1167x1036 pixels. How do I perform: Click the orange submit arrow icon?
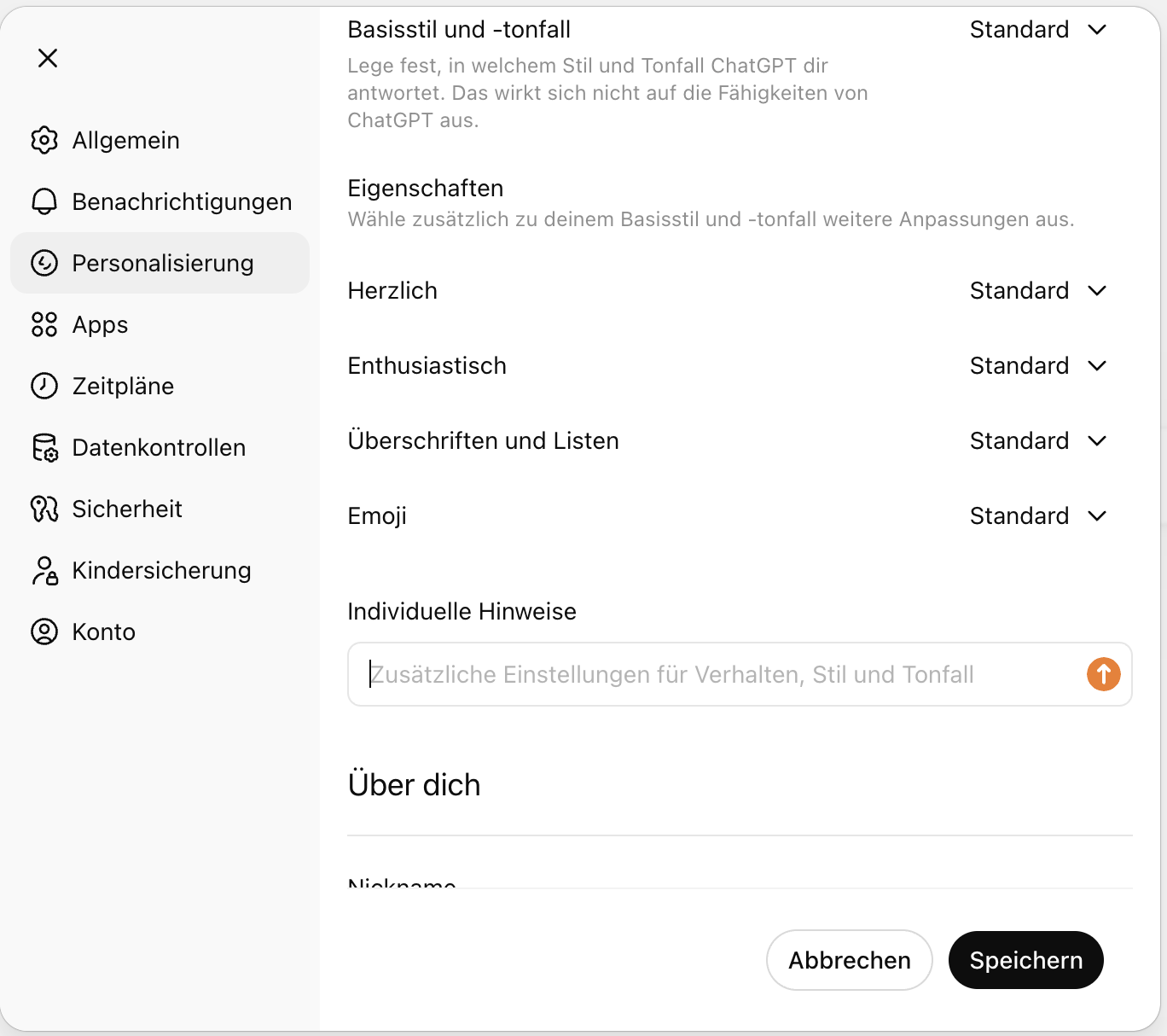pos(1103,674)
